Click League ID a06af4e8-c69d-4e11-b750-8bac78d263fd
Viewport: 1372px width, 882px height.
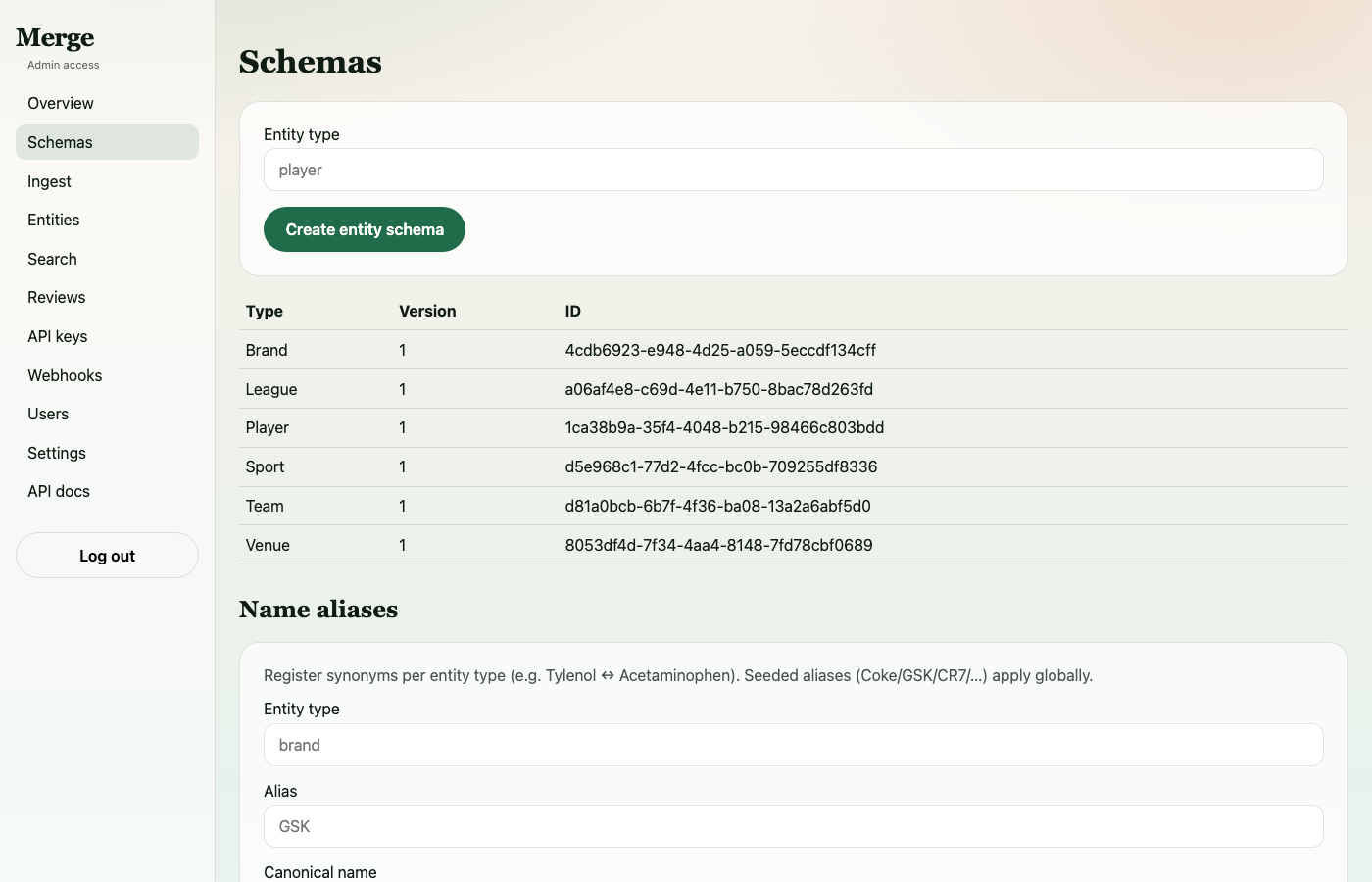tap(718, 389)
